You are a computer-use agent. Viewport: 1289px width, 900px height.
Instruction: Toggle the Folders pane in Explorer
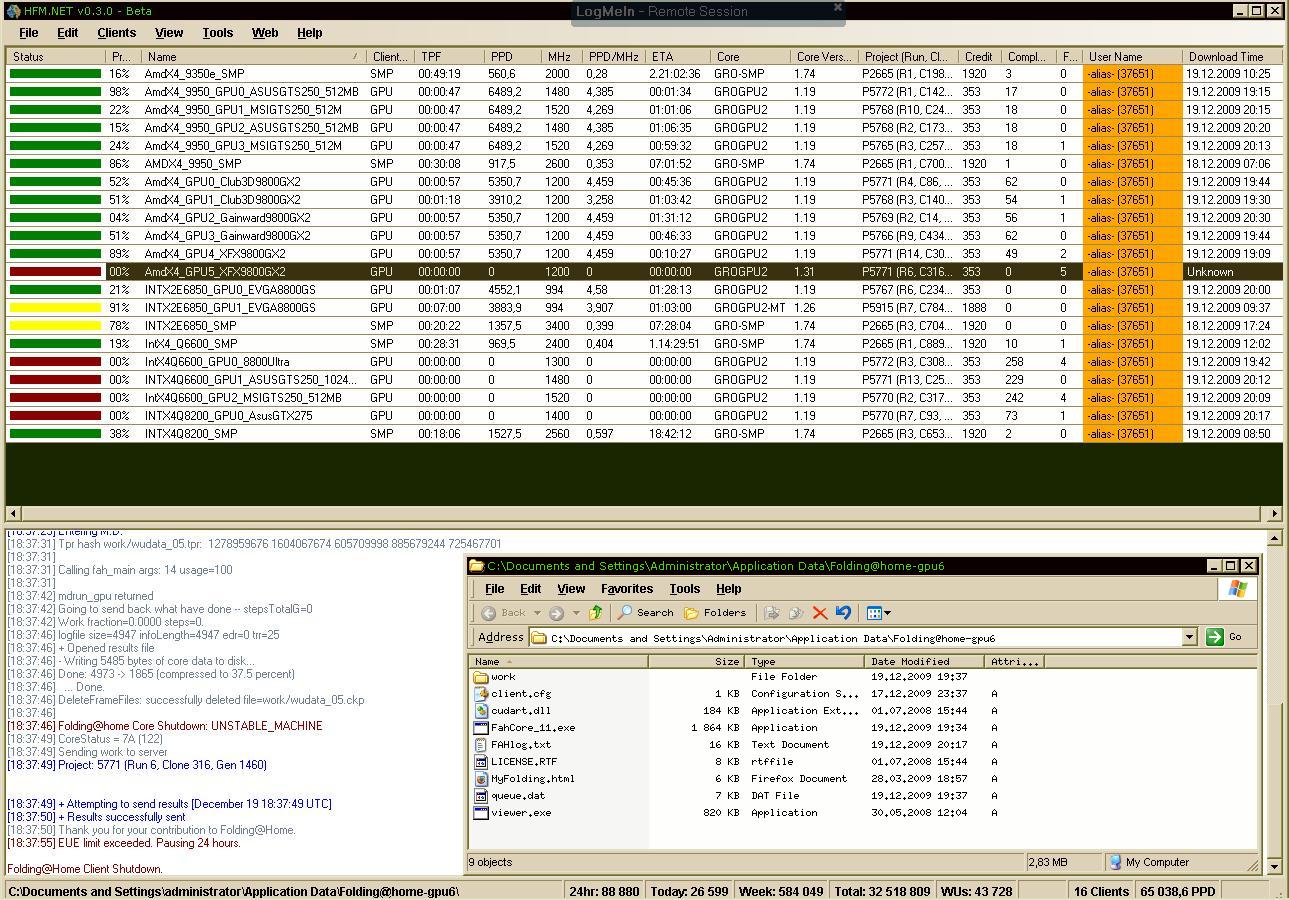click(715, 613)
